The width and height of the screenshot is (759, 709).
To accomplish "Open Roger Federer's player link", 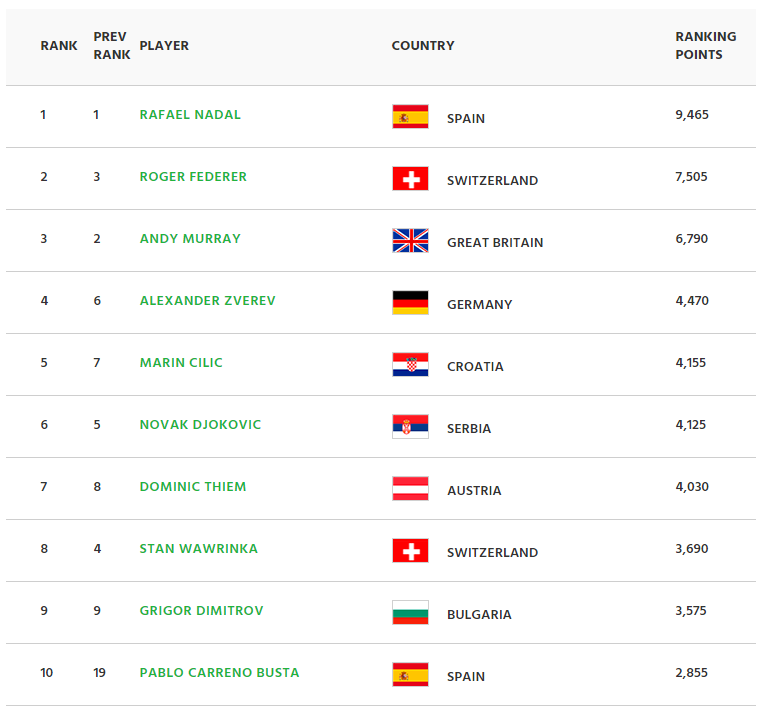I will click(193, 177).
